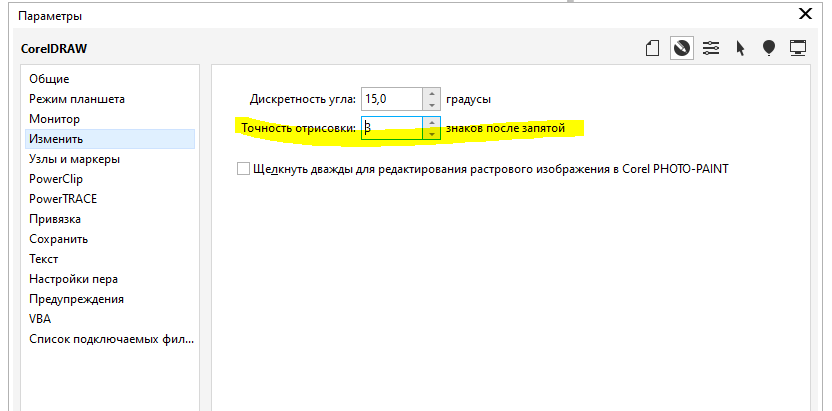Click the Дискретность угла value field

[392, 99]
